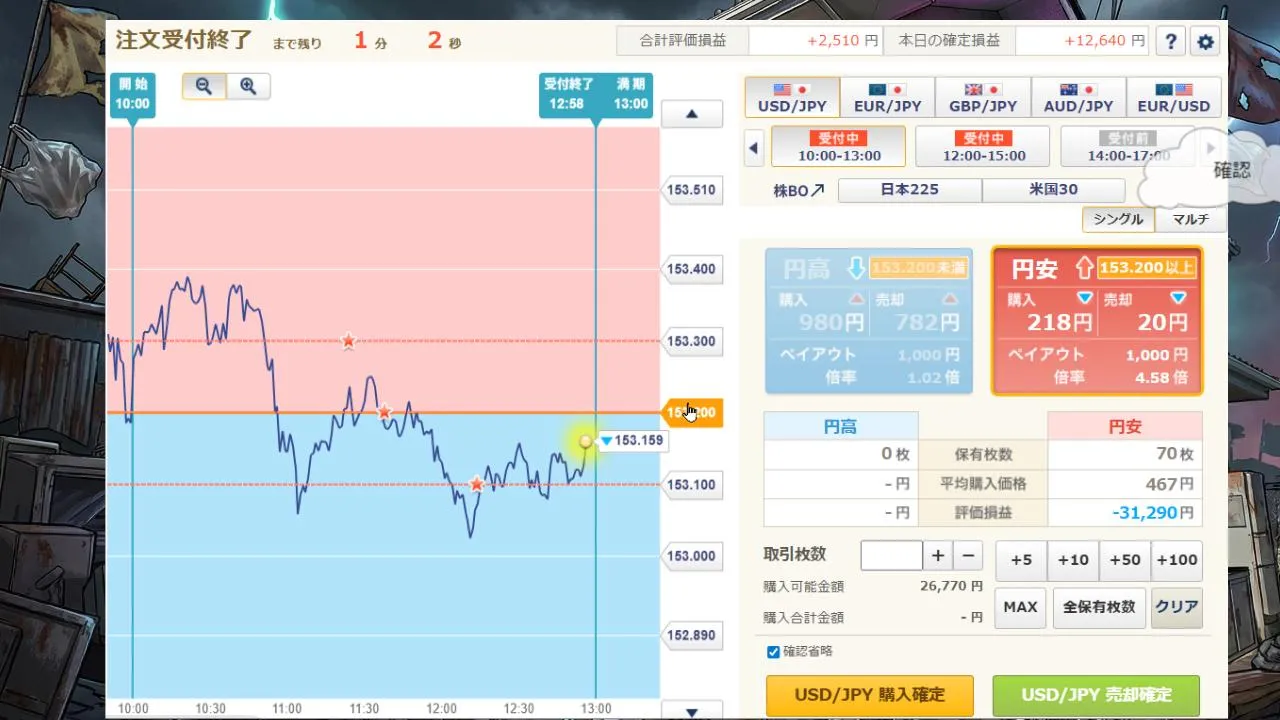Image resolution: width=1280 pixels, height=720 pixels.
Task: Open 株BO link
Action: click(799, 190)
